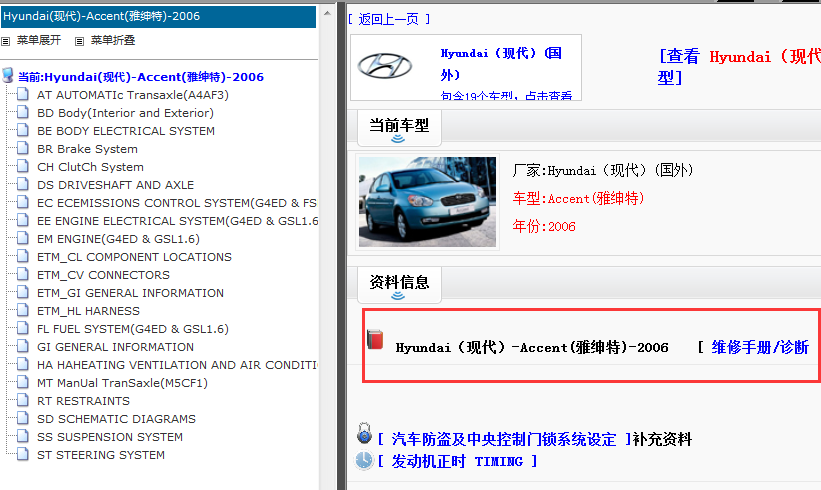Open ETM_CV CONNECTORS section

tap(103, 275)
